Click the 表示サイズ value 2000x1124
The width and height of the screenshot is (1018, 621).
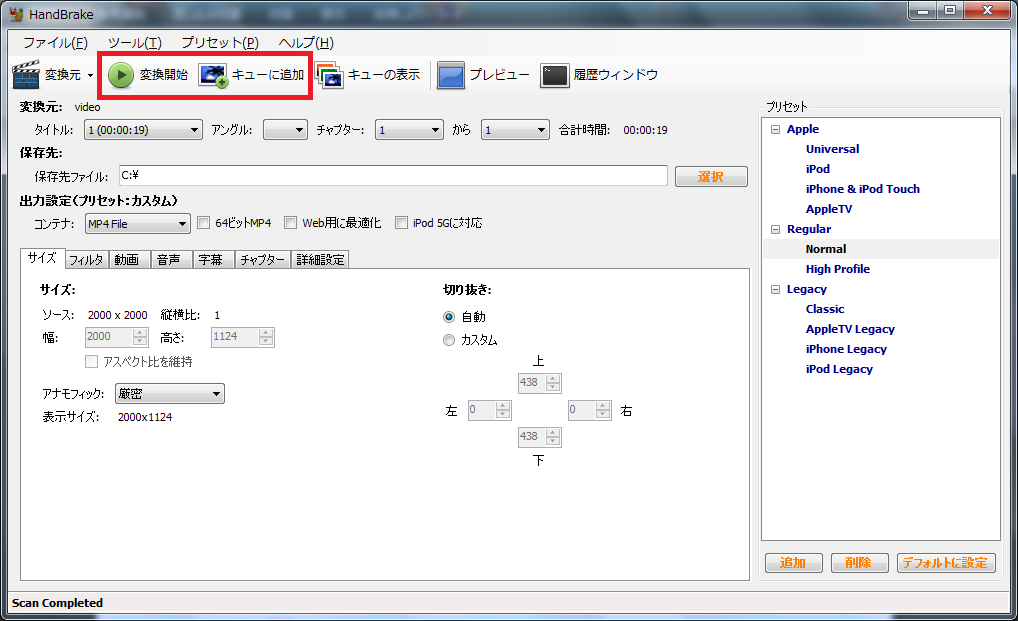[x=145, y=417]
